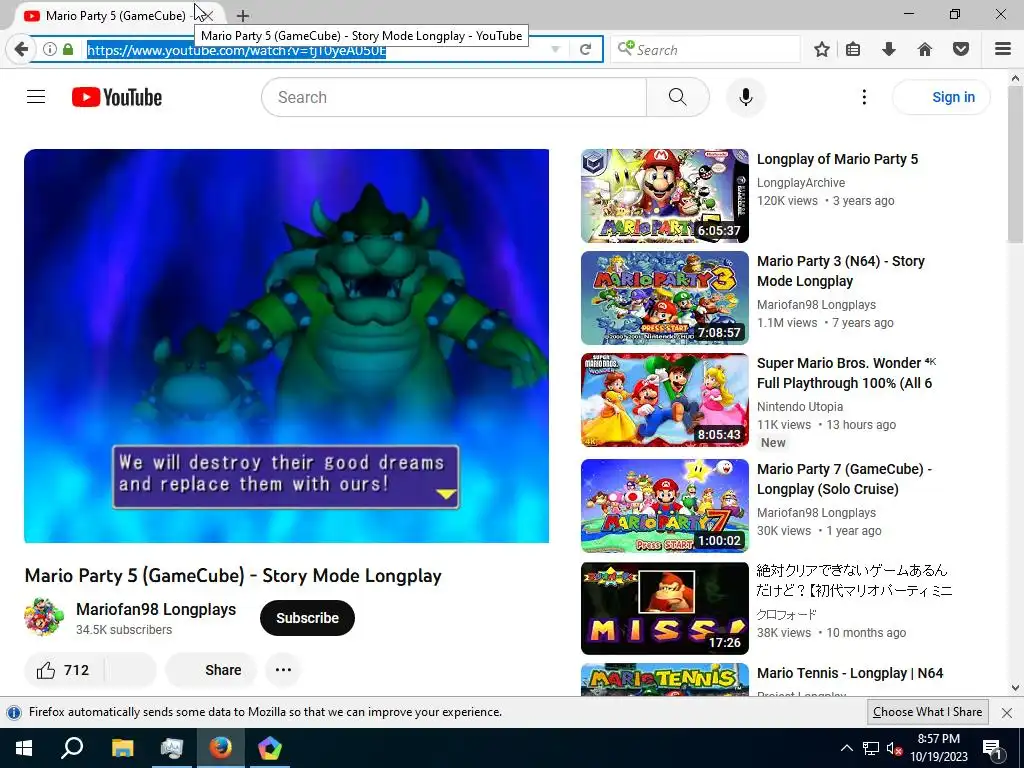The image size is (1024, 768).
Task: Share this video
Action: coord(212,670)
